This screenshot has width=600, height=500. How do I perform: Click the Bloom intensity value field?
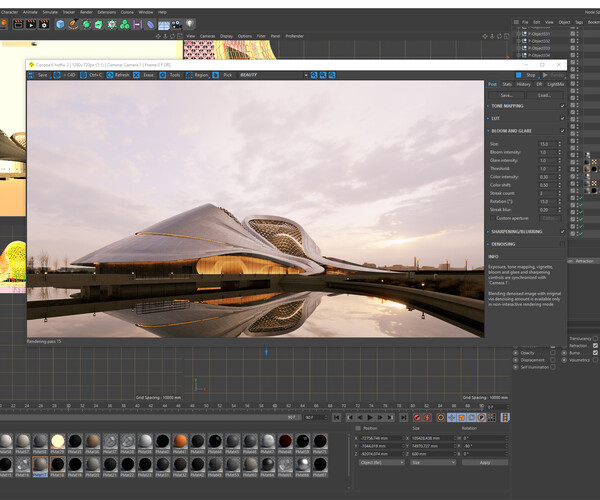click(548, 152)
